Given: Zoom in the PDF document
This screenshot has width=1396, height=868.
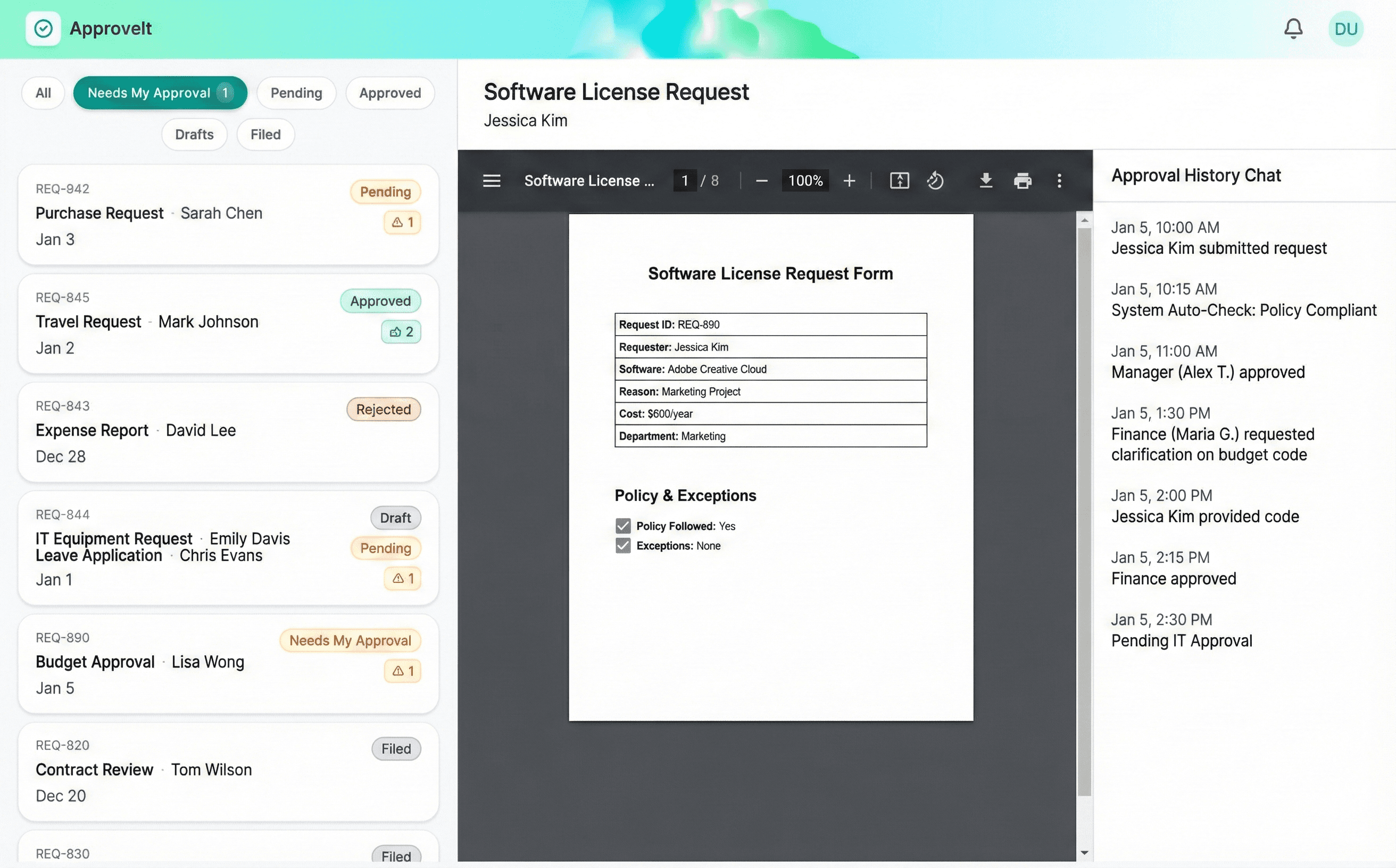Looking at the screenshot, I should click(849, 181).
